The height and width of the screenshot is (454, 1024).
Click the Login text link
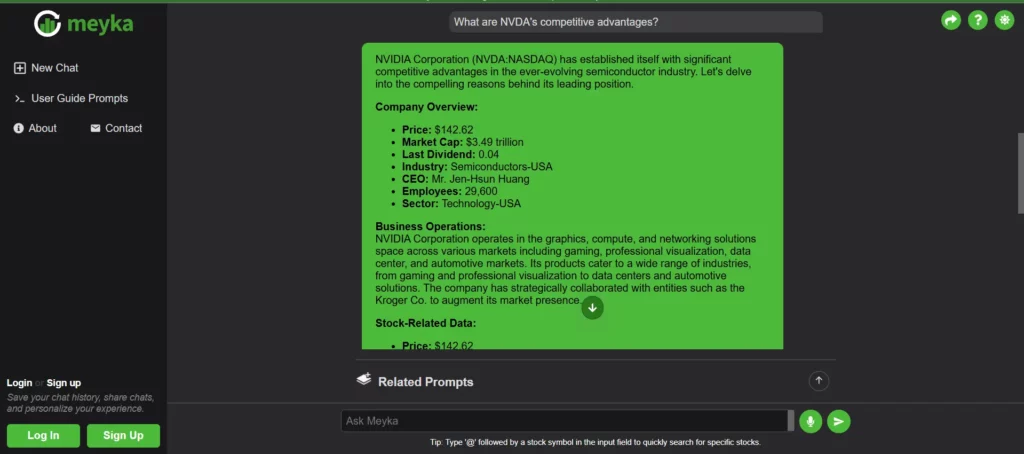click(x=19, y=382)
